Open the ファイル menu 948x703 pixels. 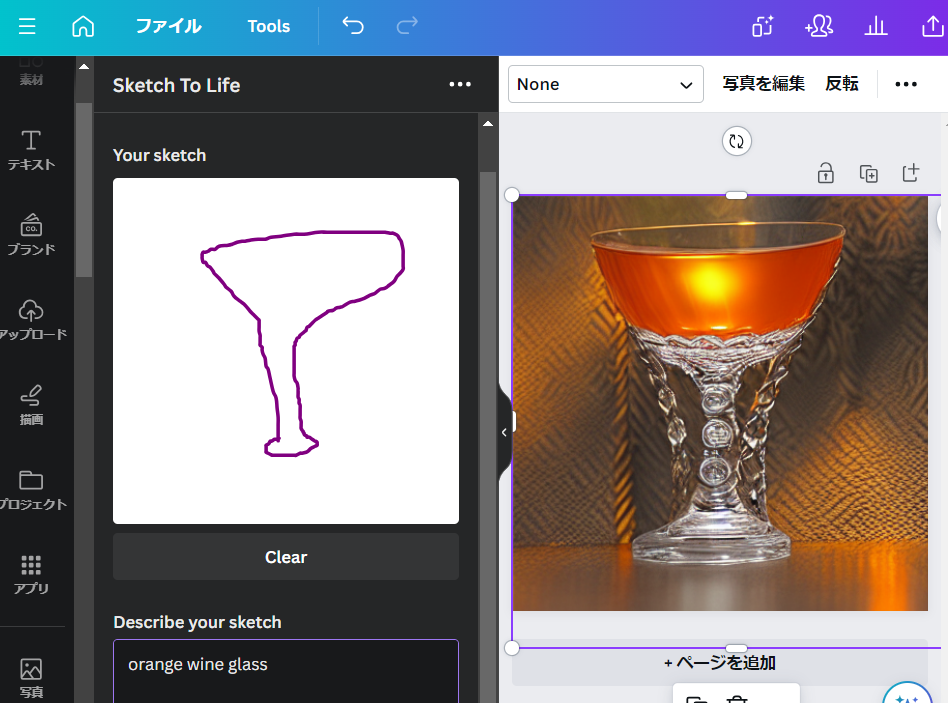[169, 27]
